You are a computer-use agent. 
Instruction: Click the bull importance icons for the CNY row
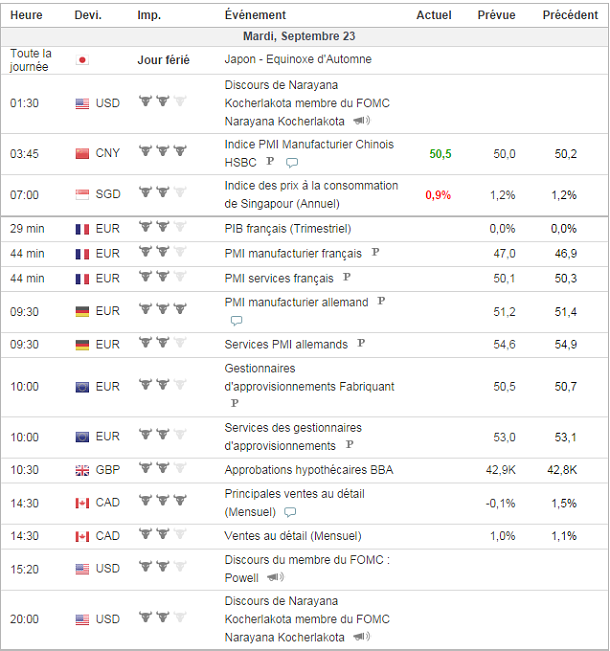pos(162,152)
